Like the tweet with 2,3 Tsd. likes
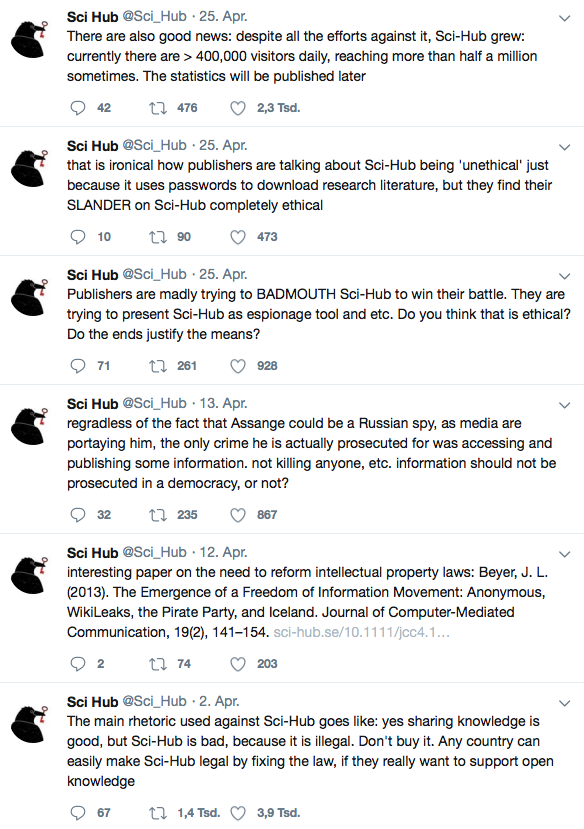 pyautogui.click(x=238, y=108)
